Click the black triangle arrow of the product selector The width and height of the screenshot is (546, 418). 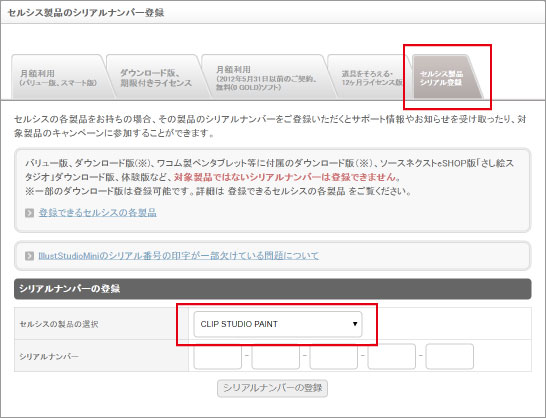coord(355,324)
